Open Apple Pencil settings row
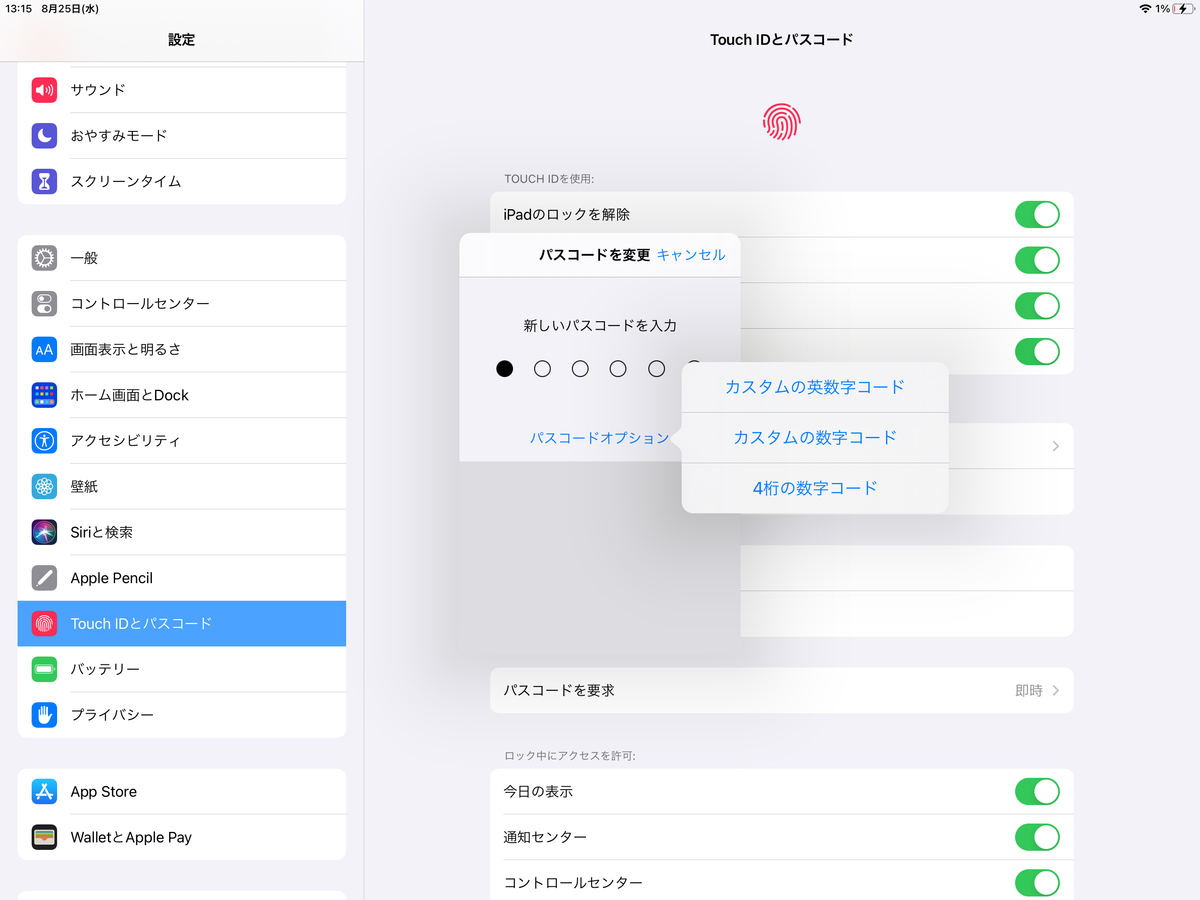This screenshot has width=1200, height=900. 182,578
